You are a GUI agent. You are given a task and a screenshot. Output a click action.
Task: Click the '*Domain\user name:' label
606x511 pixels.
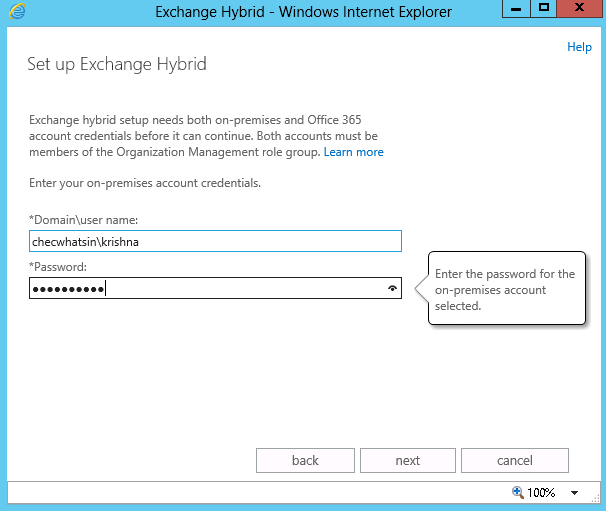[x=83, y=220]
